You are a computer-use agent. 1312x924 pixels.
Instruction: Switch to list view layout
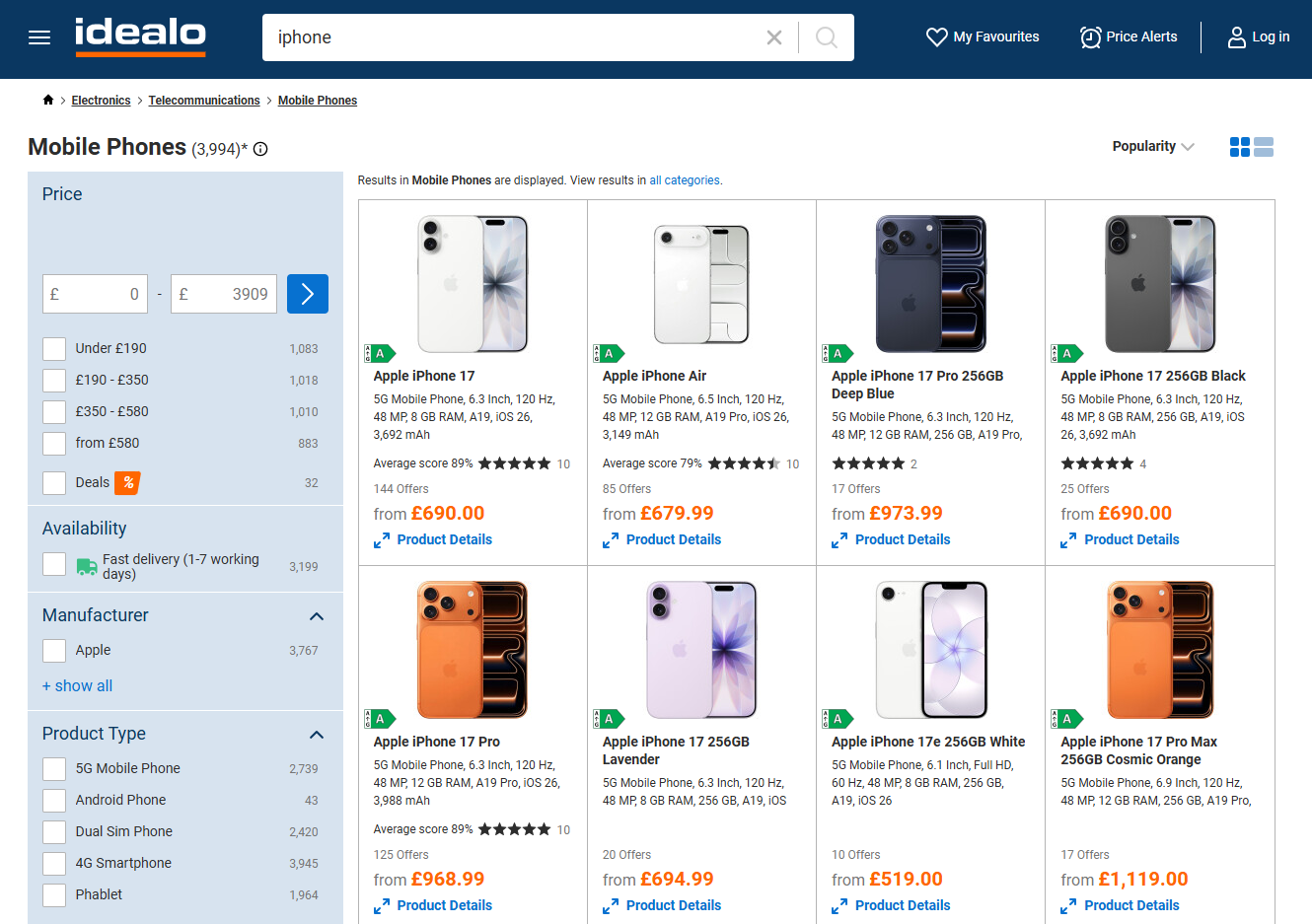pyautogui.click(x=1264, y=147)
